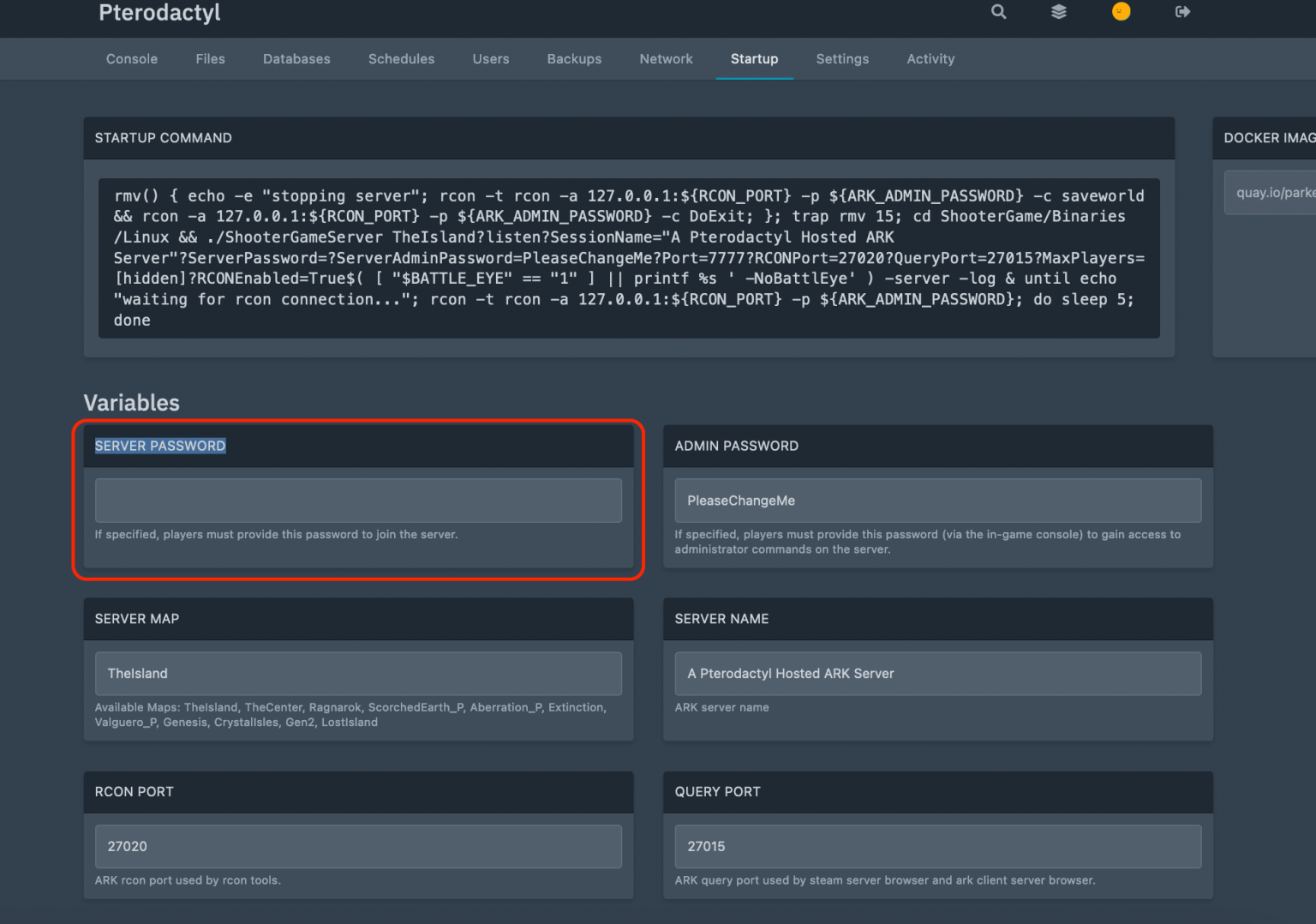Image resolution: width=1316 pixels, height=924 pixels.
Task: Switch to the Console tab
Action: tap(131, 58)
